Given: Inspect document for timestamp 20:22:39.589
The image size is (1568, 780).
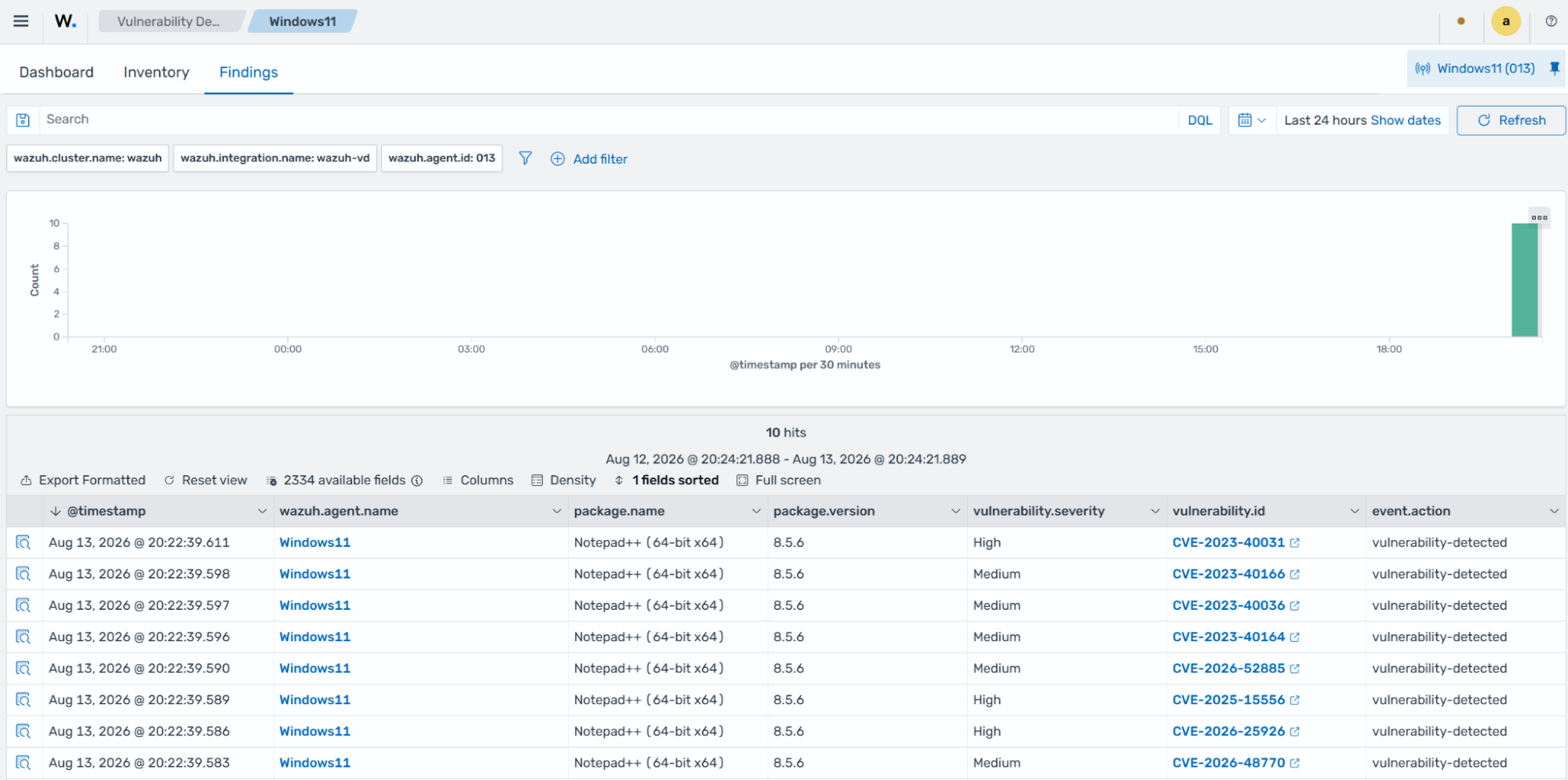Looking at the screenshot, I should point(24,699).
